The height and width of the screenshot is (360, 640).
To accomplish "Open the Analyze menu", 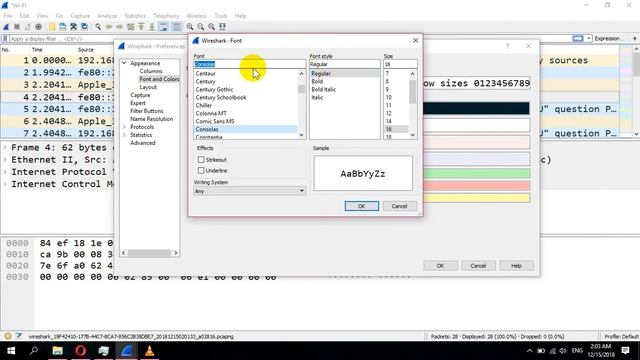I will (x=107, y=16).
